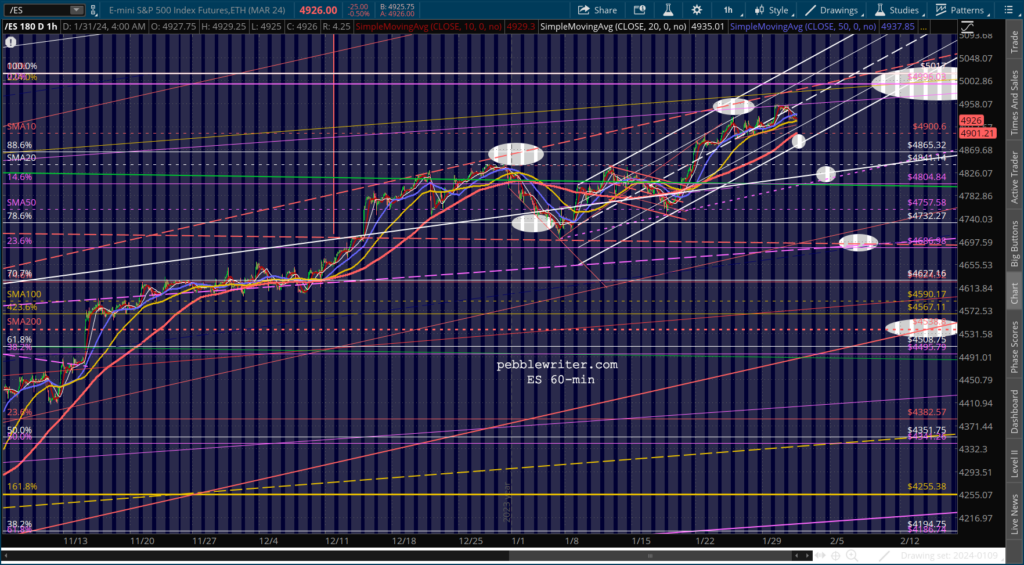
Task: Click the 1/22 date on the time axis
Action: (x=704, y=541)
